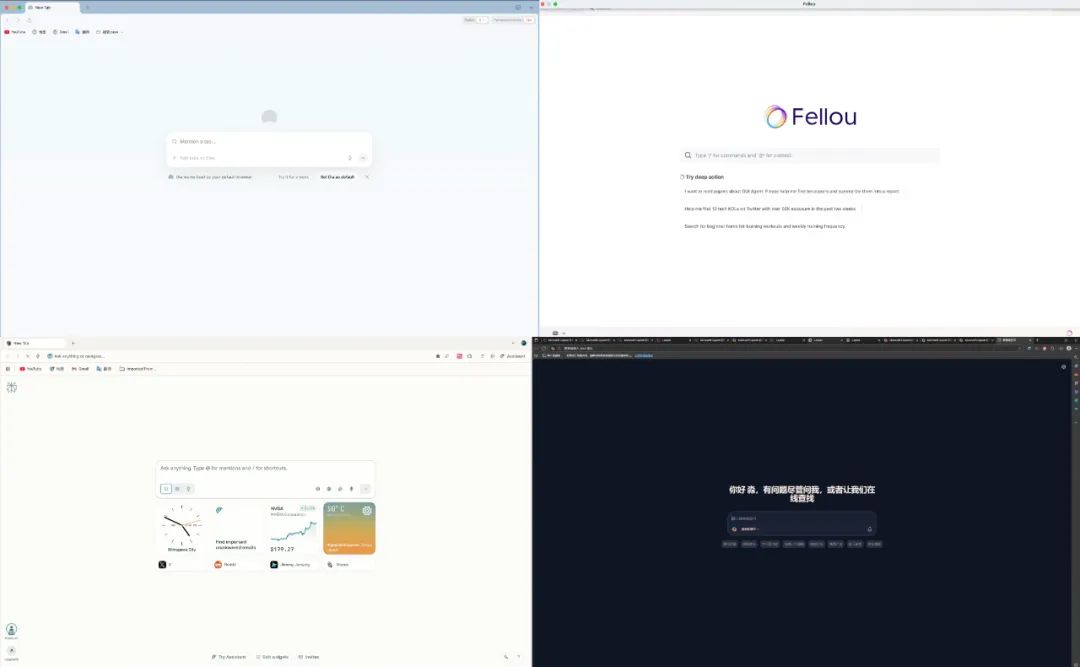Click the pink extension icon in Comet's toolbar
This screenshot has width=1080, height=667.
click(459, 356)
